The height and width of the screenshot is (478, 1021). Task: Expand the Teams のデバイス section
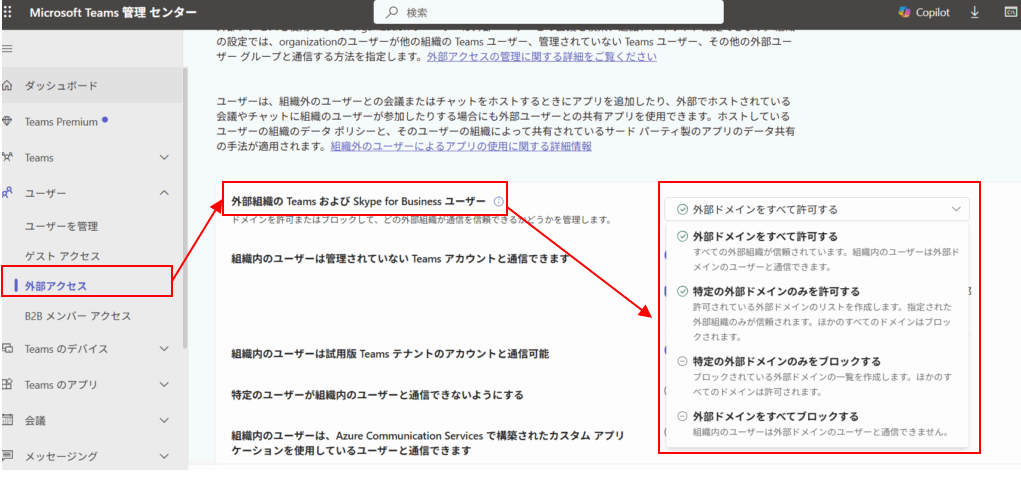(165, 349)
